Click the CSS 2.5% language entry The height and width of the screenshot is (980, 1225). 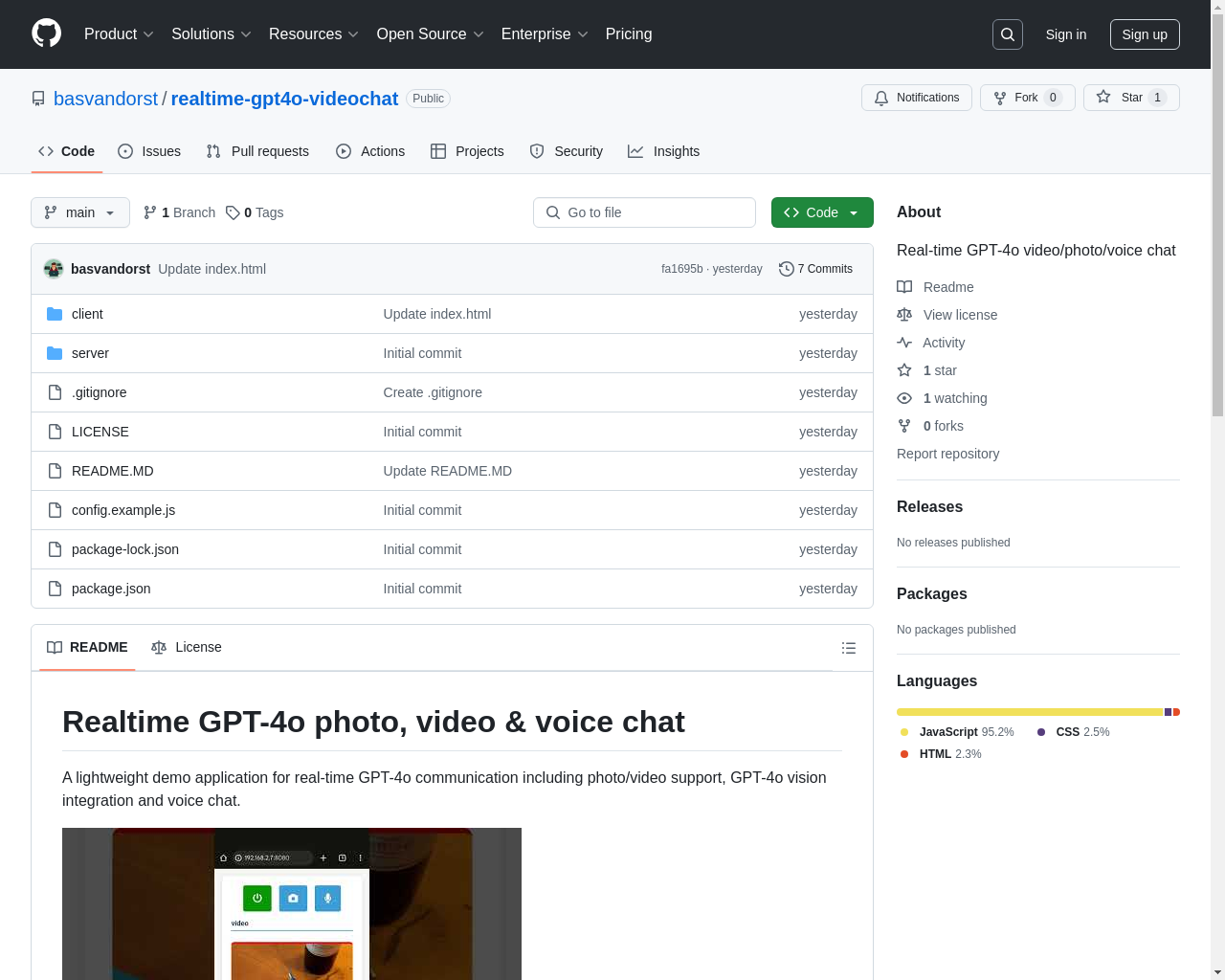[x=1073, y=732]
